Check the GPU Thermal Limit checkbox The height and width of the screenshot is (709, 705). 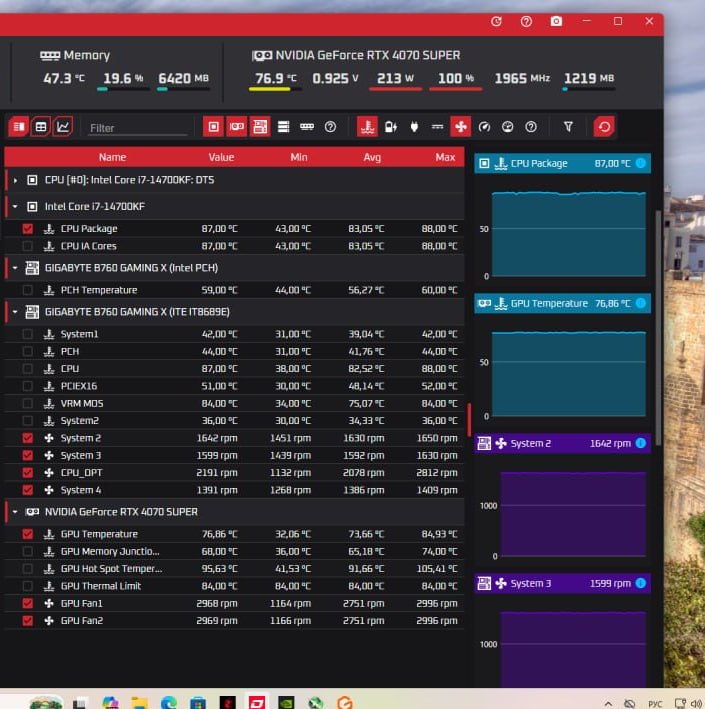pos(28,586)
